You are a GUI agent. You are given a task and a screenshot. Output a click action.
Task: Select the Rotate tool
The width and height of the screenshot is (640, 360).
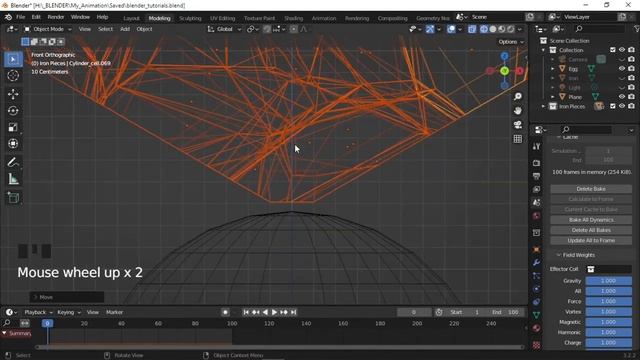[13, 111]
